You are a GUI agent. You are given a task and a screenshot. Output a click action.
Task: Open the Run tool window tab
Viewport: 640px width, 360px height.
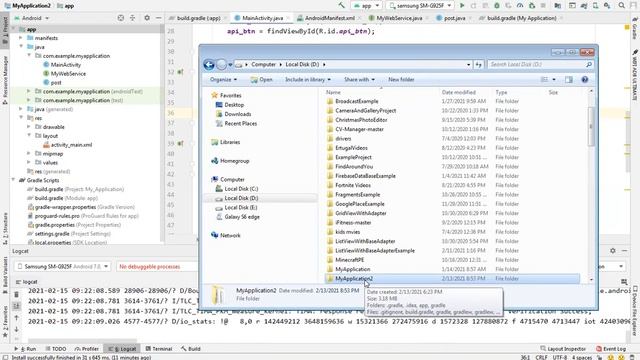tap(25, 349)
